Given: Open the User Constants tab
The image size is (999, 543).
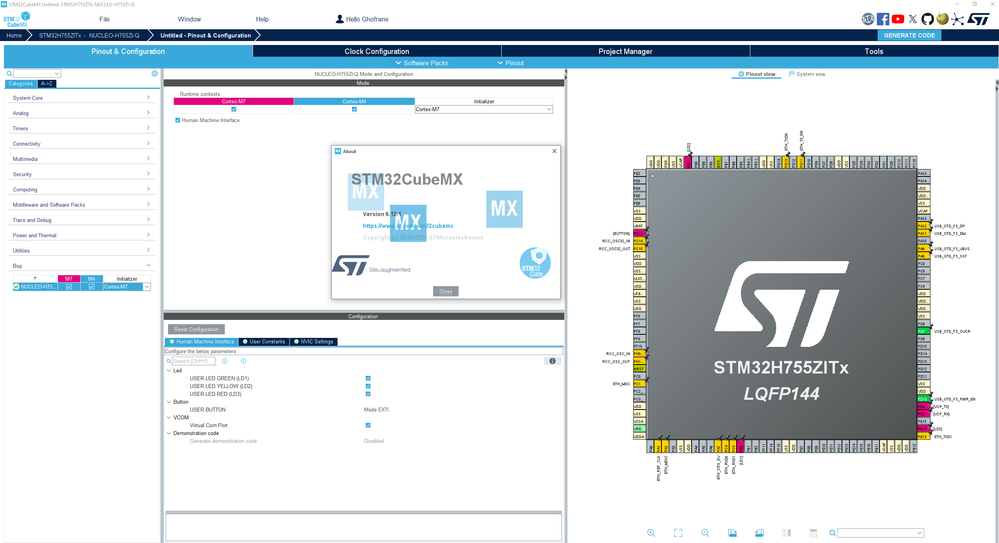Looking at the screenshot, I should pyautogui.click(x=264, y=342).
